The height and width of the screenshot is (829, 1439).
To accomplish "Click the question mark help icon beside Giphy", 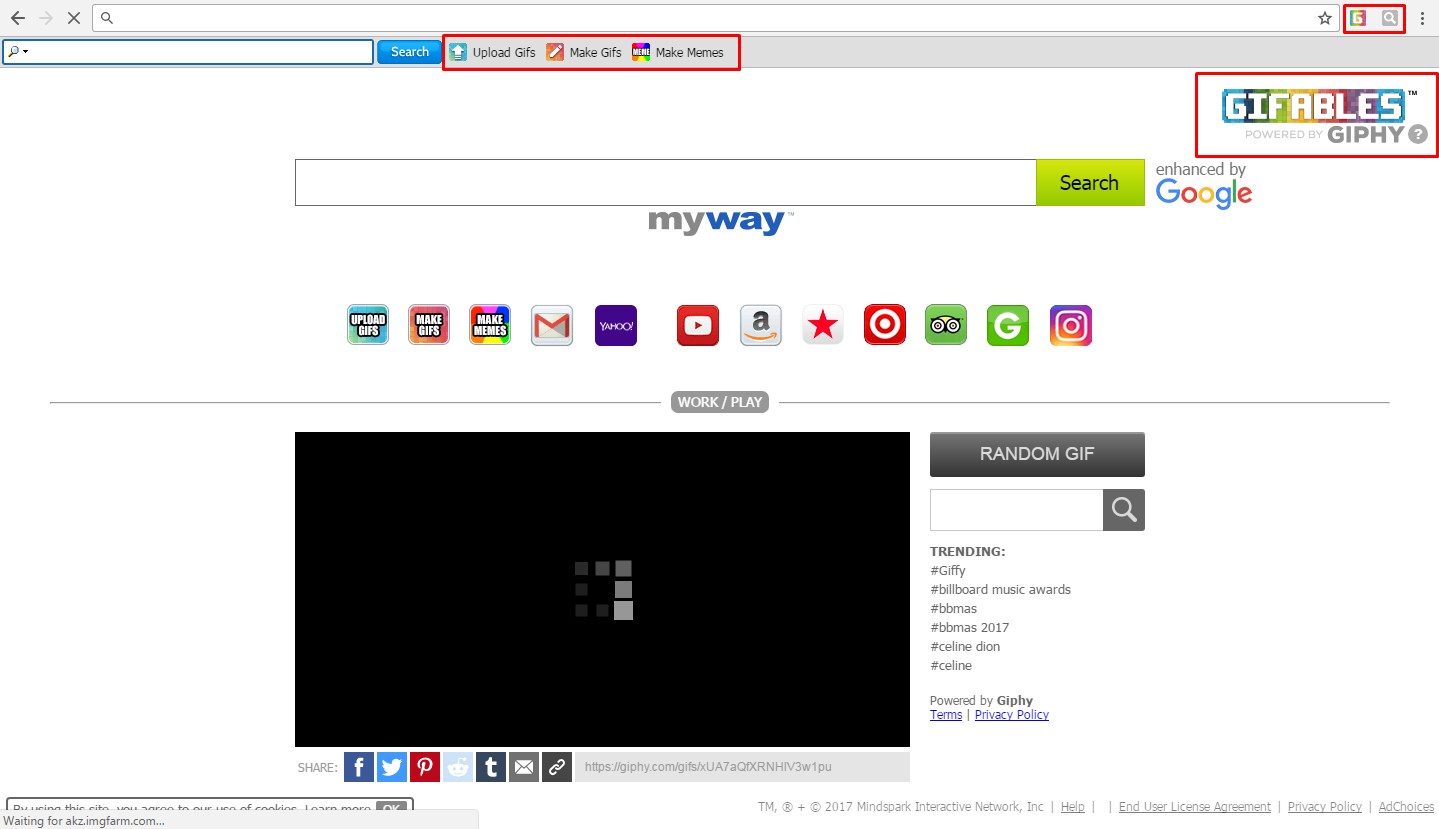I will coord(1417,134).
